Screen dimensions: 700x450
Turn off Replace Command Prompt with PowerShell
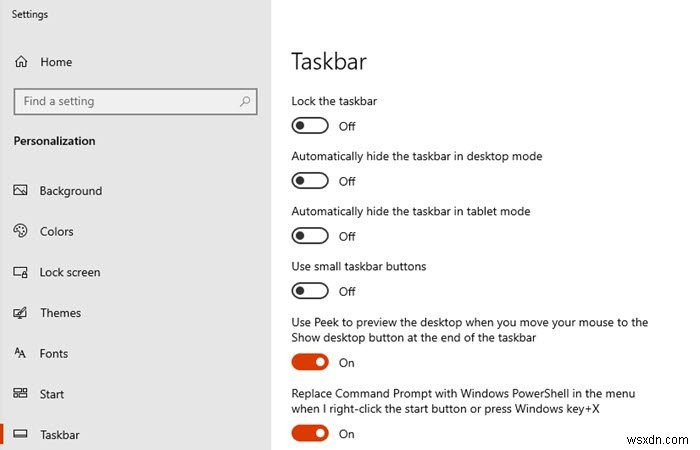[x=310, y=433]
